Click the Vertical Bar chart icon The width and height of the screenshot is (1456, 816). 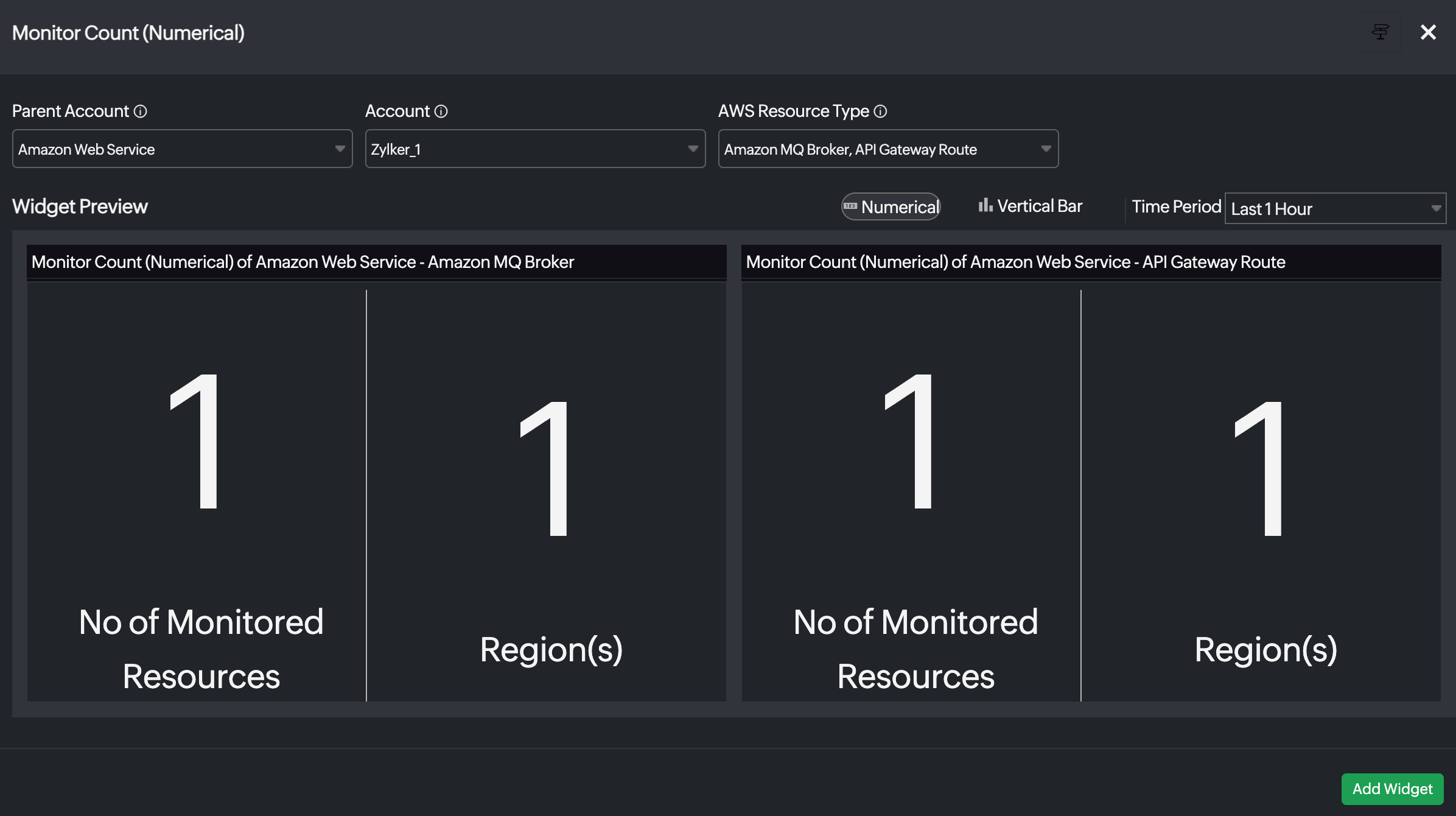pos(985,206)
